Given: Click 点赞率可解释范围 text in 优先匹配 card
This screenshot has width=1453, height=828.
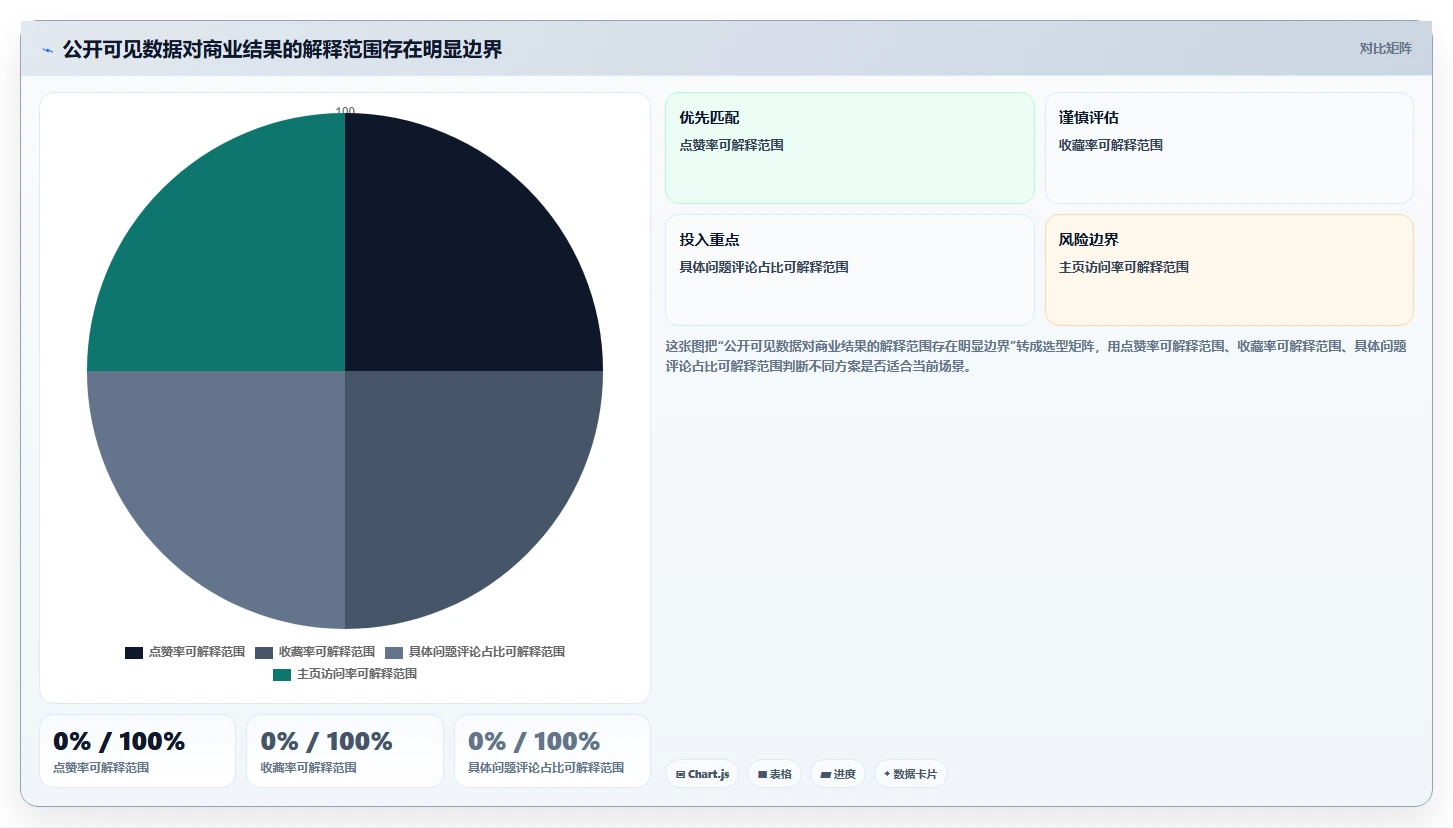Looking at the screenshot, I should 732,145.
